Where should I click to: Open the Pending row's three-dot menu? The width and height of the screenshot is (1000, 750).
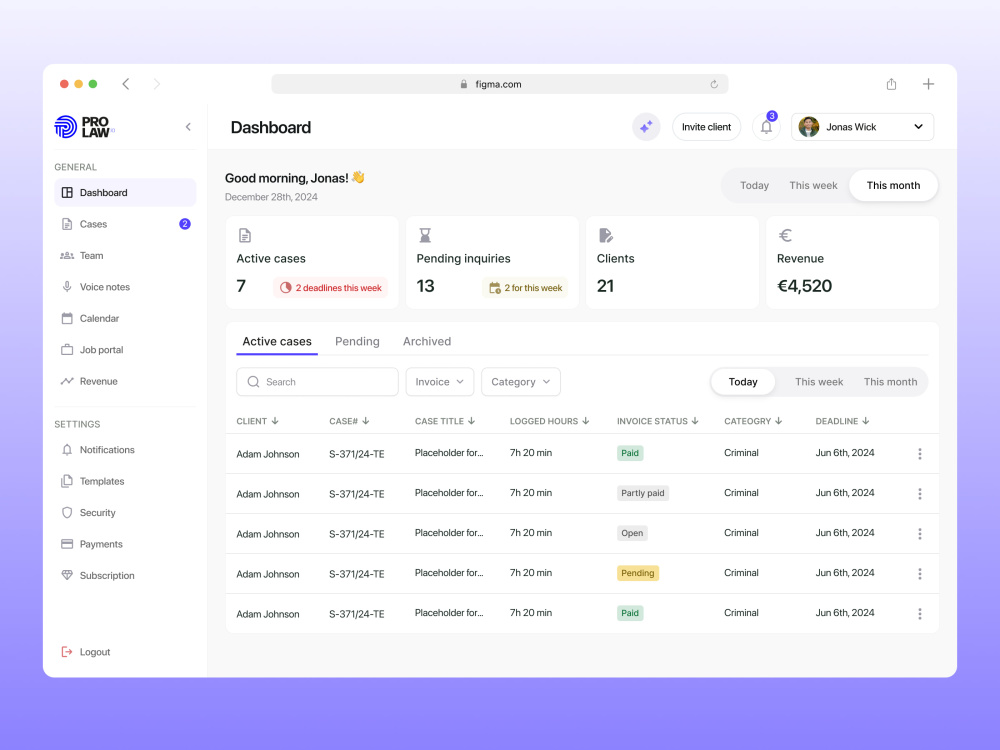tap(920, 573)
